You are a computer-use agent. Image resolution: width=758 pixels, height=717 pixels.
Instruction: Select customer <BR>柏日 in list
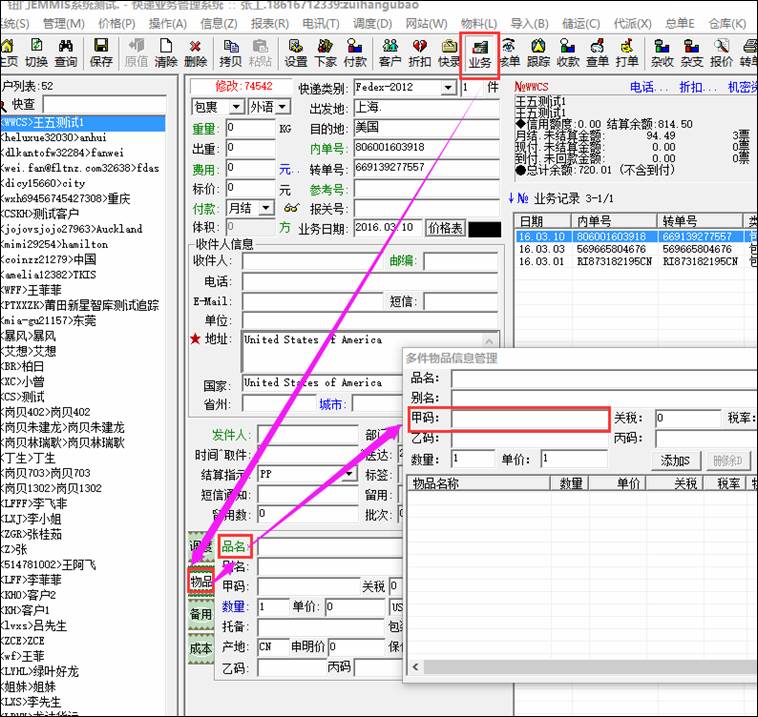(x=83, y=366)
